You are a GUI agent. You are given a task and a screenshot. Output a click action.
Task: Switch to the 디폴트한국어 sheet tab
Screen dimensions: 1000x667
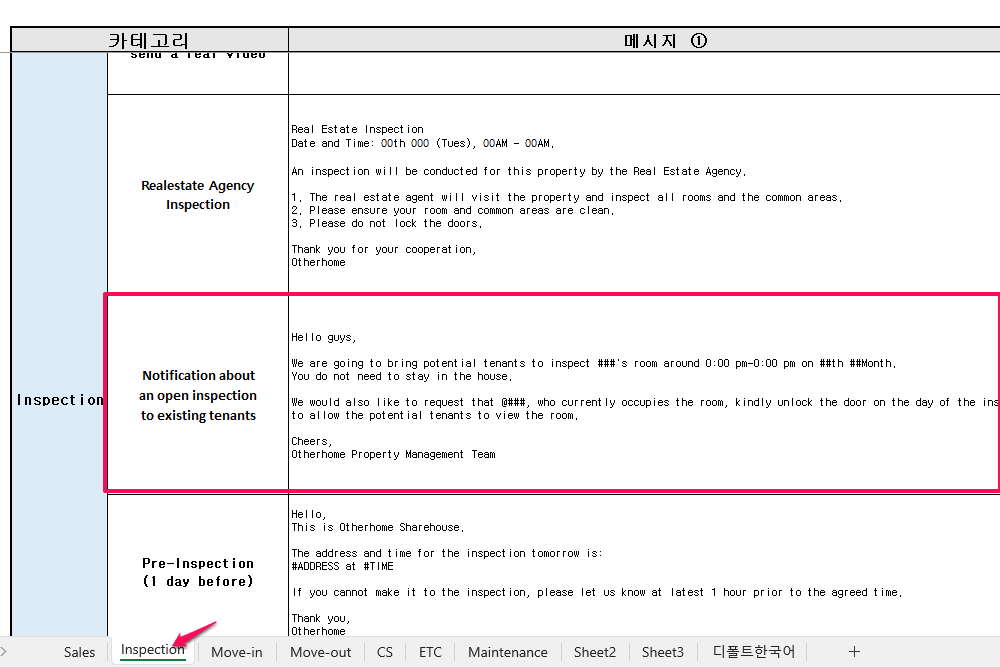coord(753,652)
